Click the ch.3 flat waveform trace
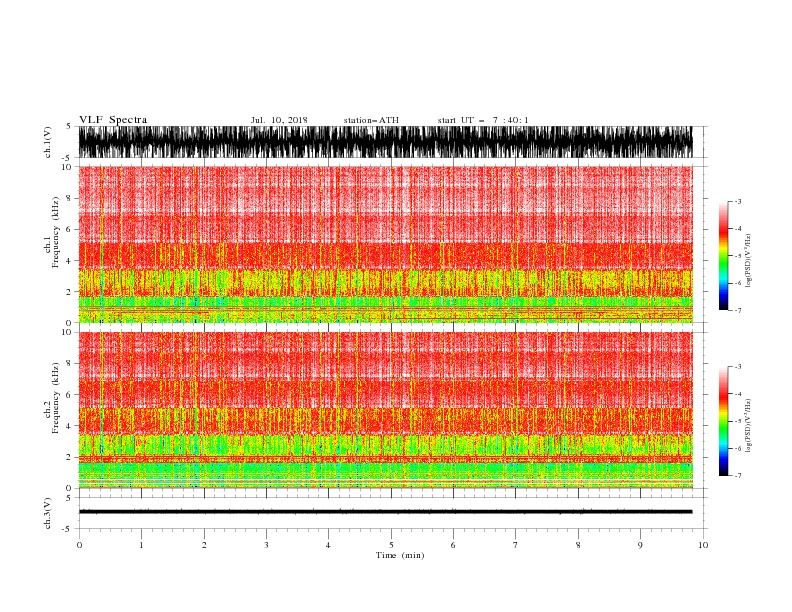 385,512
